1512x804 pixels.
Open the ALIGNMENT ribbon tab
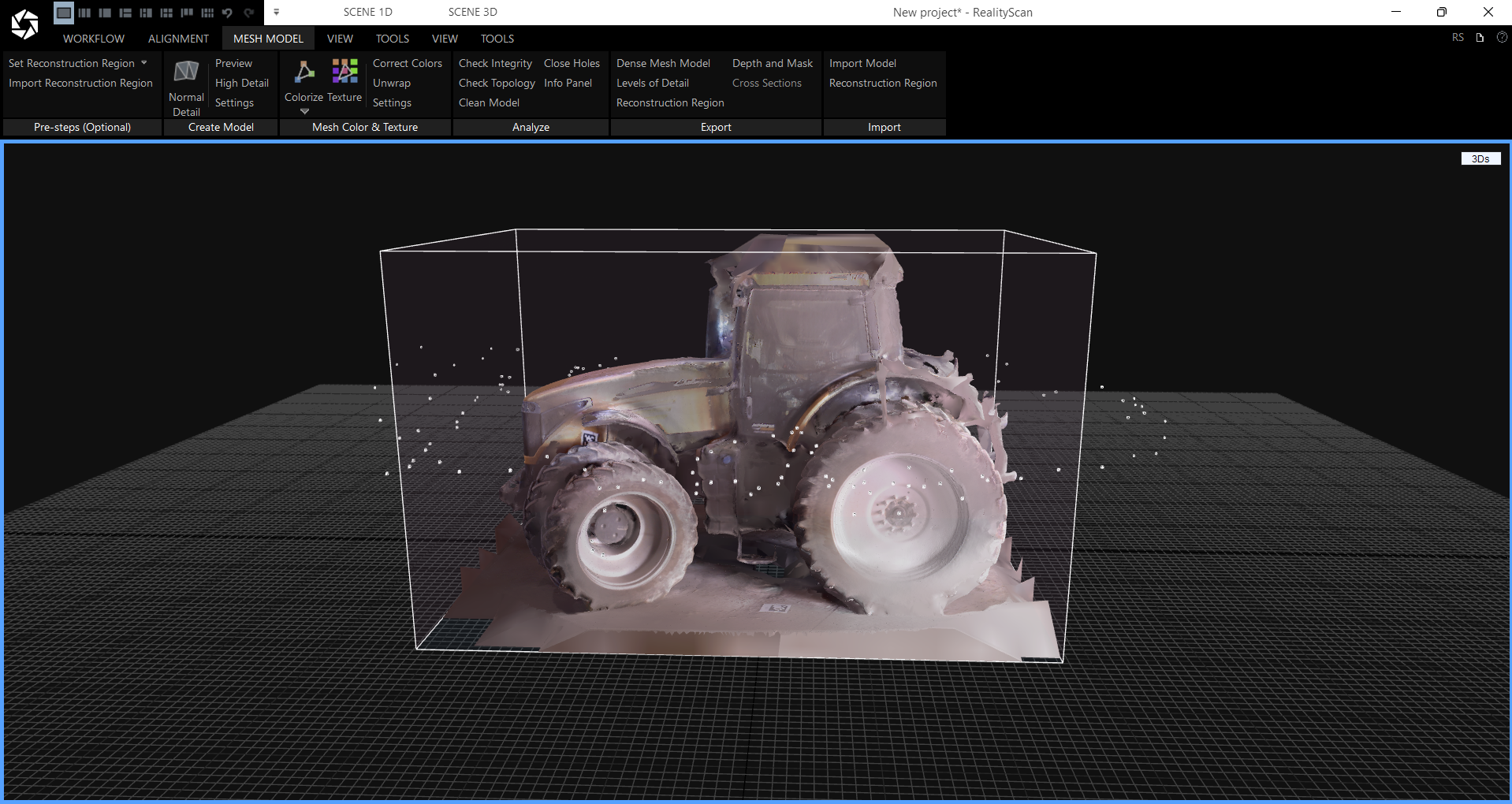pos(178,39)
